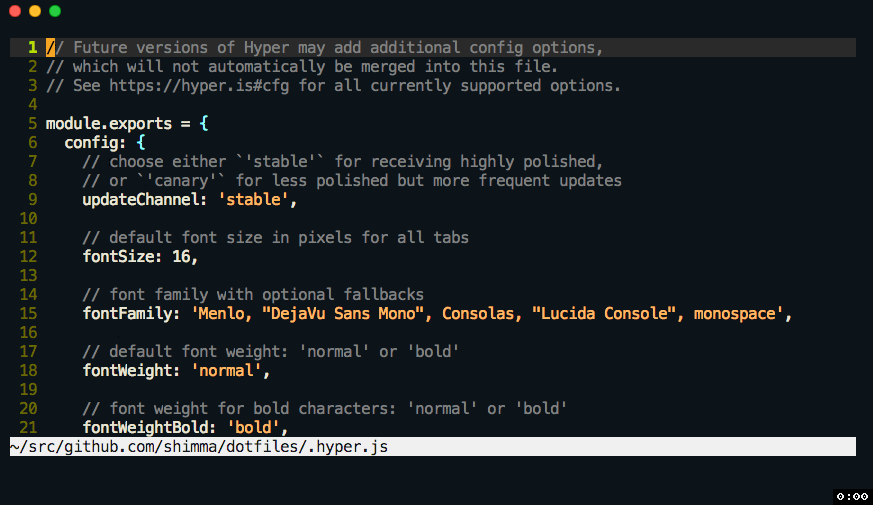This screenshot has height=505, width=873.
Task: Click the 0:00 timer badge
Action: tap(852, 495)
